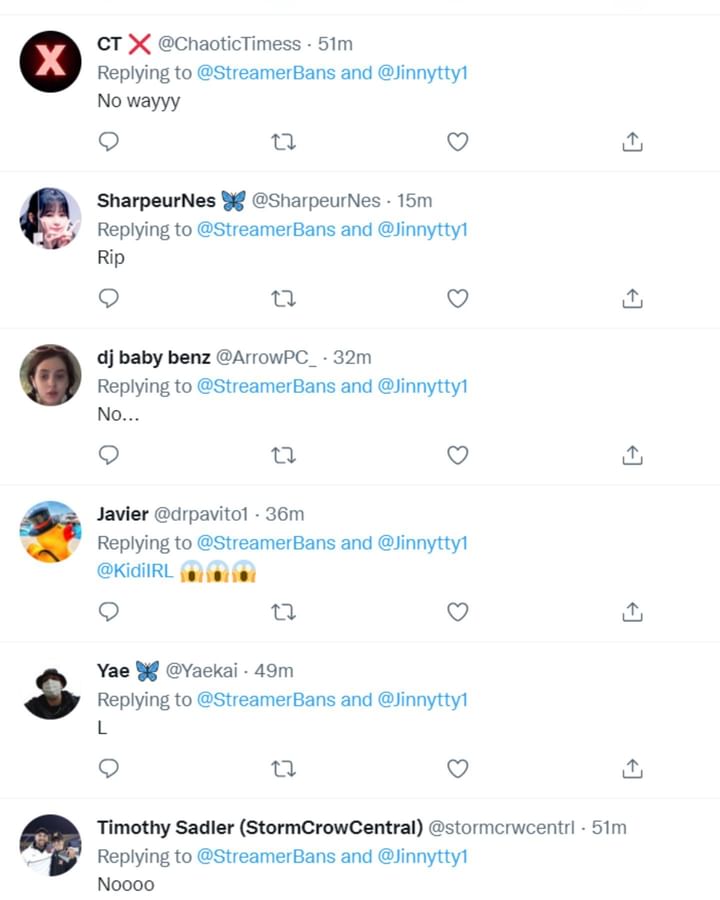Retweet Timothy Sadler's "Noooo" reply
Image resolution: width=720 pixels, height=900 pixels.
283,896
